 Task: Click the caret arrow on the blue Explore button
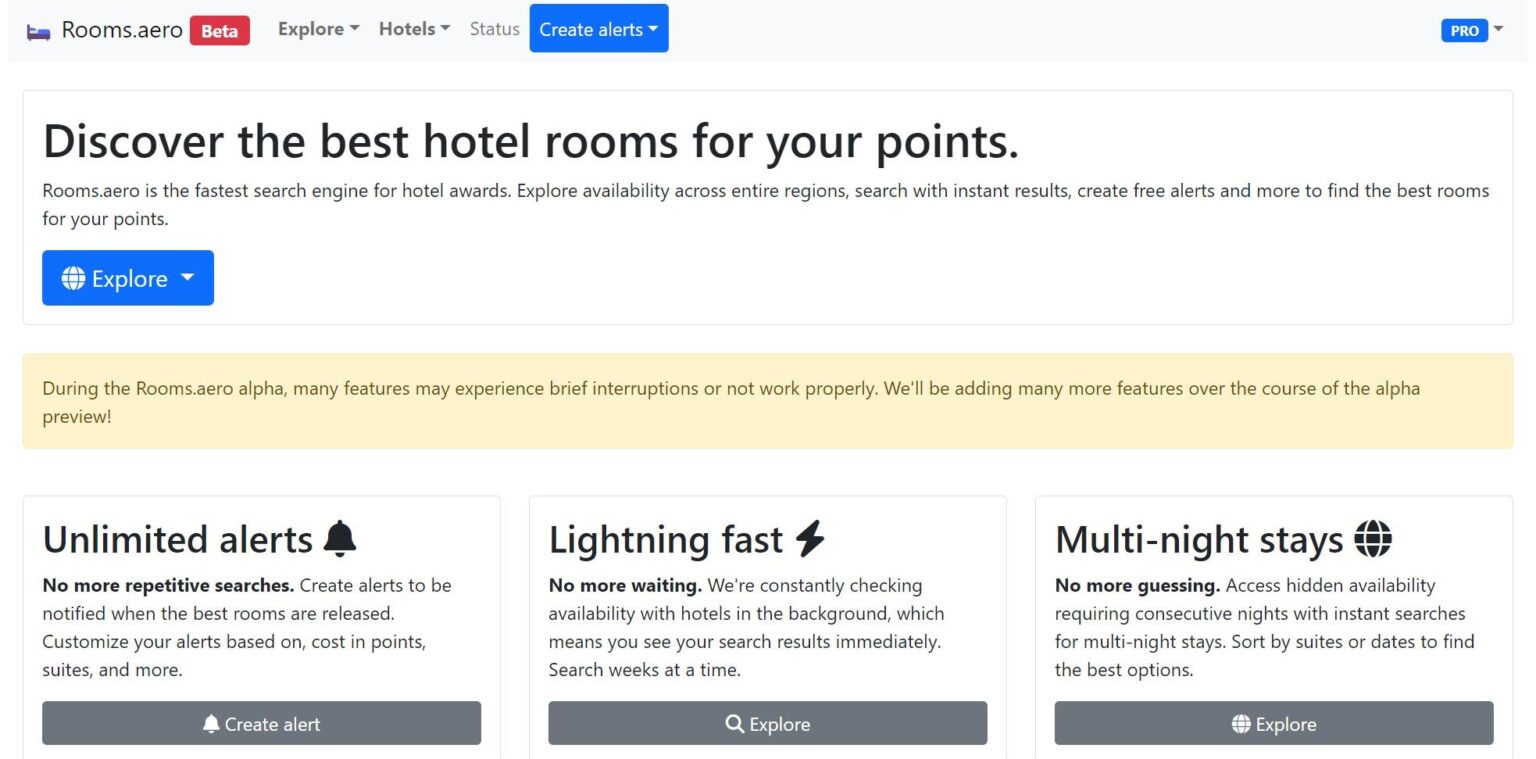[x=188, y=278]
